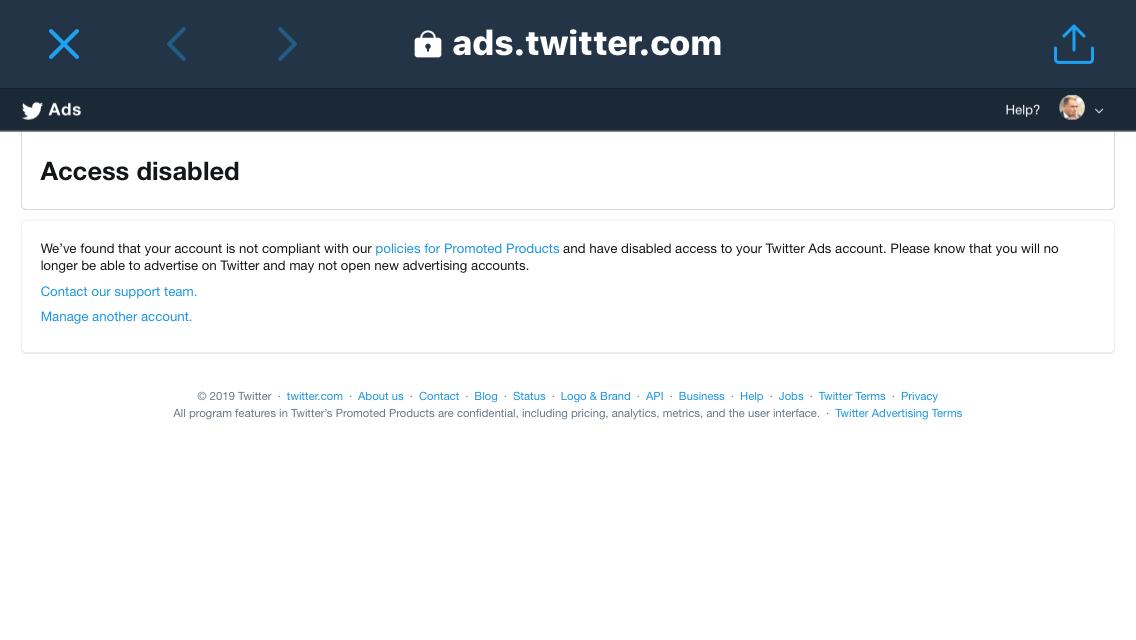Image resolution: width=1136 pixels, height=640 pixels.
Task: Open the Help? menu
Action: [1022, 110]
